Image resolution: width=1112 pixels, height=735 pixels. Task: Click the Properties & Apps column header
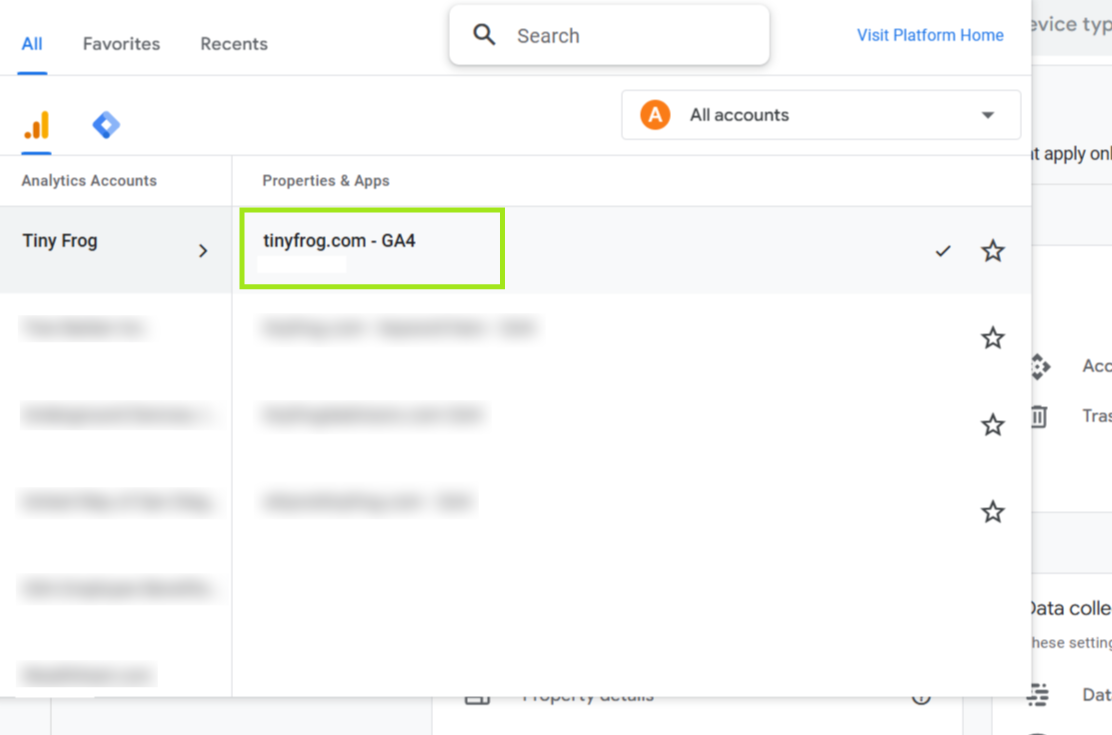click(326, 181)
